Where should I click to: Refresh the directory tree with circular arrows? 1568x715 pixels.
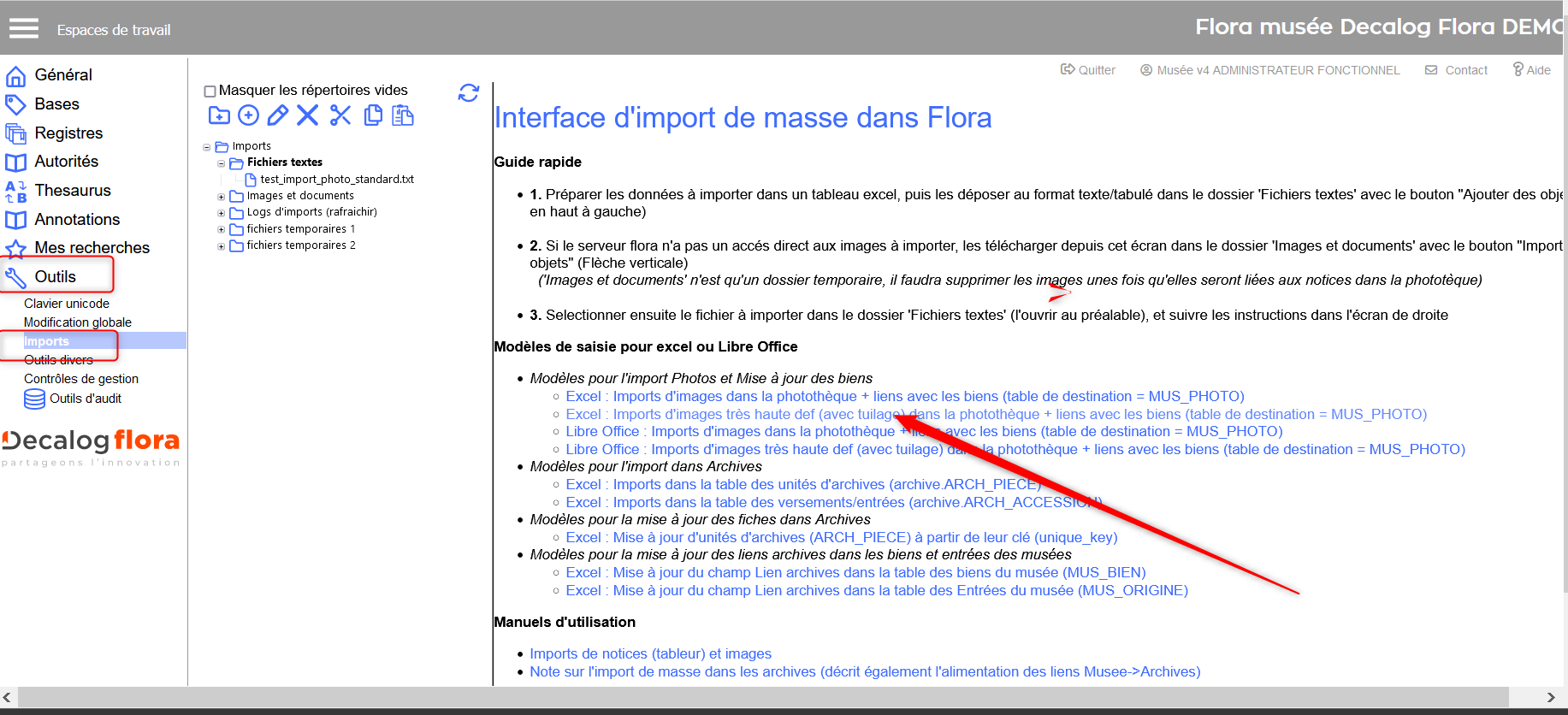point(469,92)
